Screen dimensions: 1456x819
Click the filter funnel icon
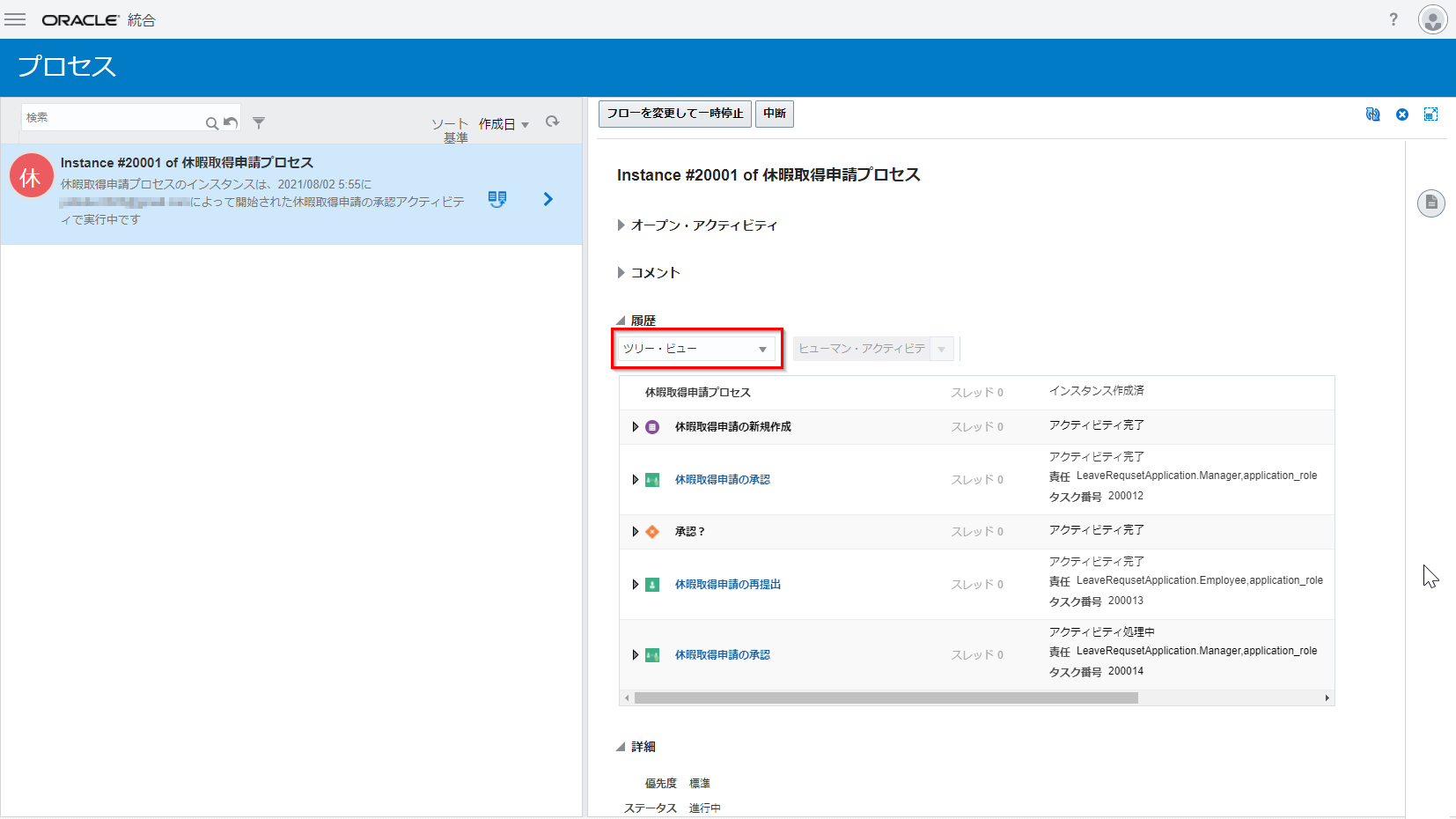tap(259, 123)
